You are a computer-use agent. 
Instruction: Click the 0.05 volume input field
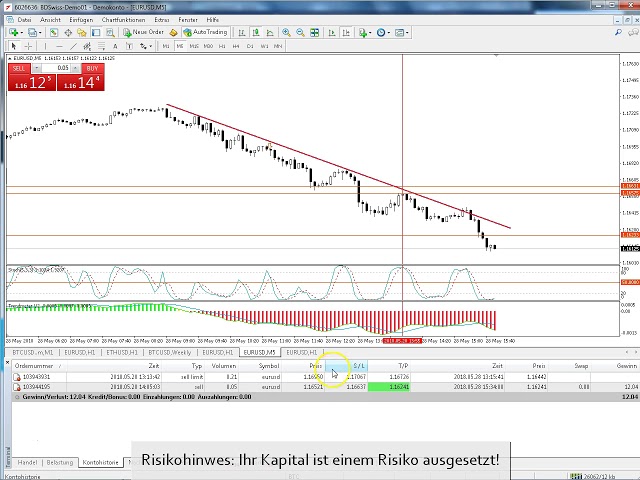(x=56, y=68)
